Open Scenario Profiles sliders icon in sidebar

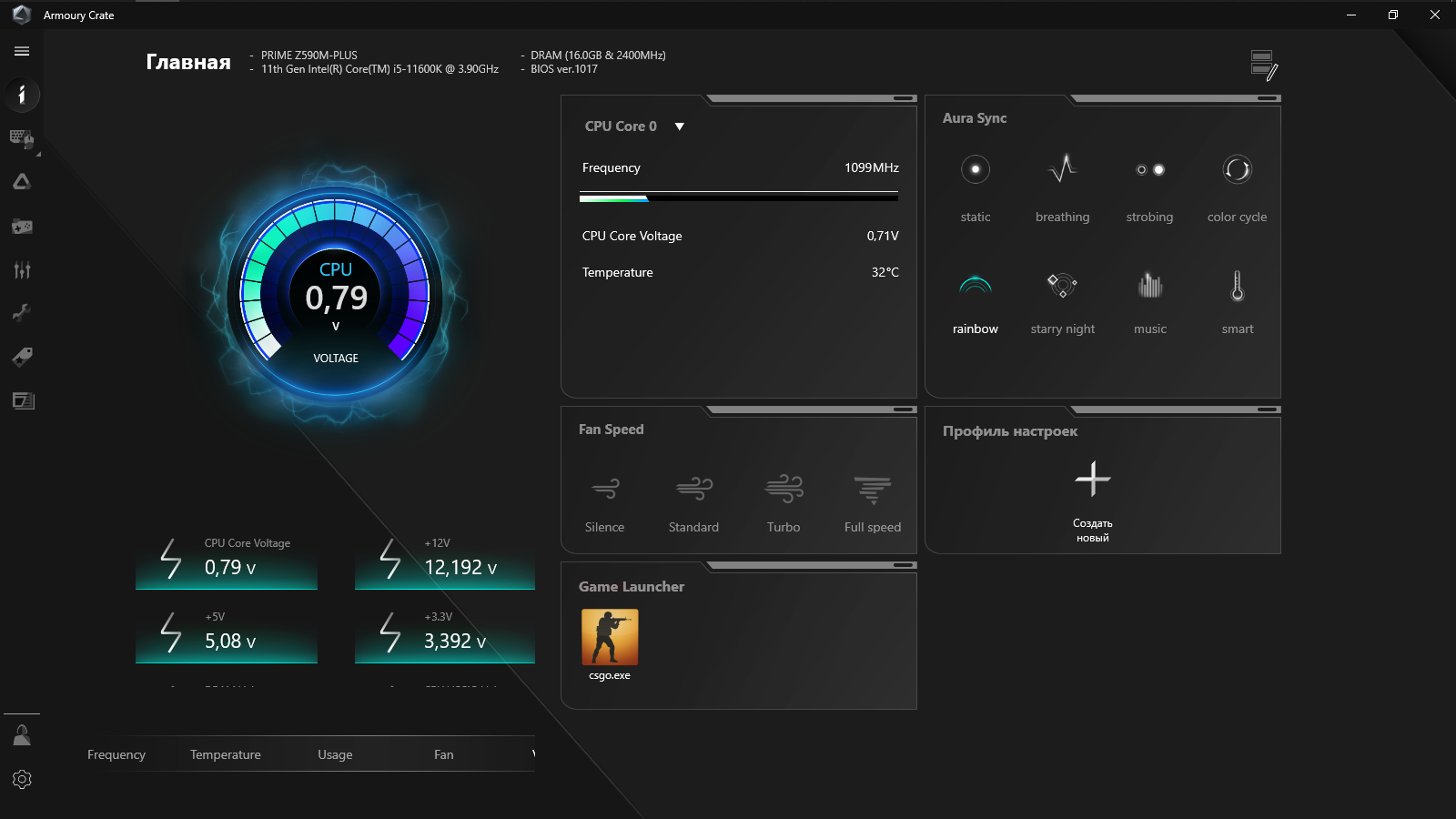coord(22,269)
